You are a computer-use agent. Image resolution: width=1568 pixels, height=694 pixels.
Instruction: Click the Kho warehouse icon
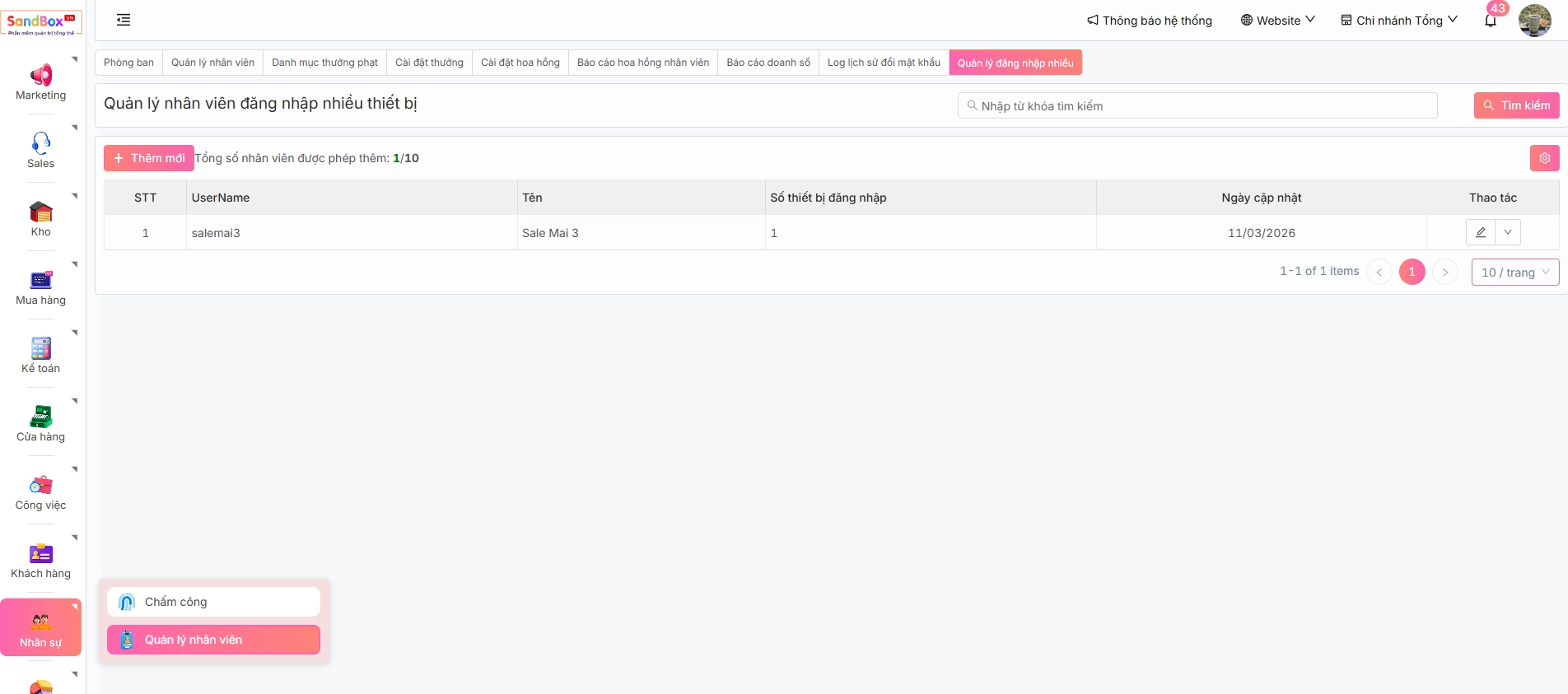[x=40, y=212]
